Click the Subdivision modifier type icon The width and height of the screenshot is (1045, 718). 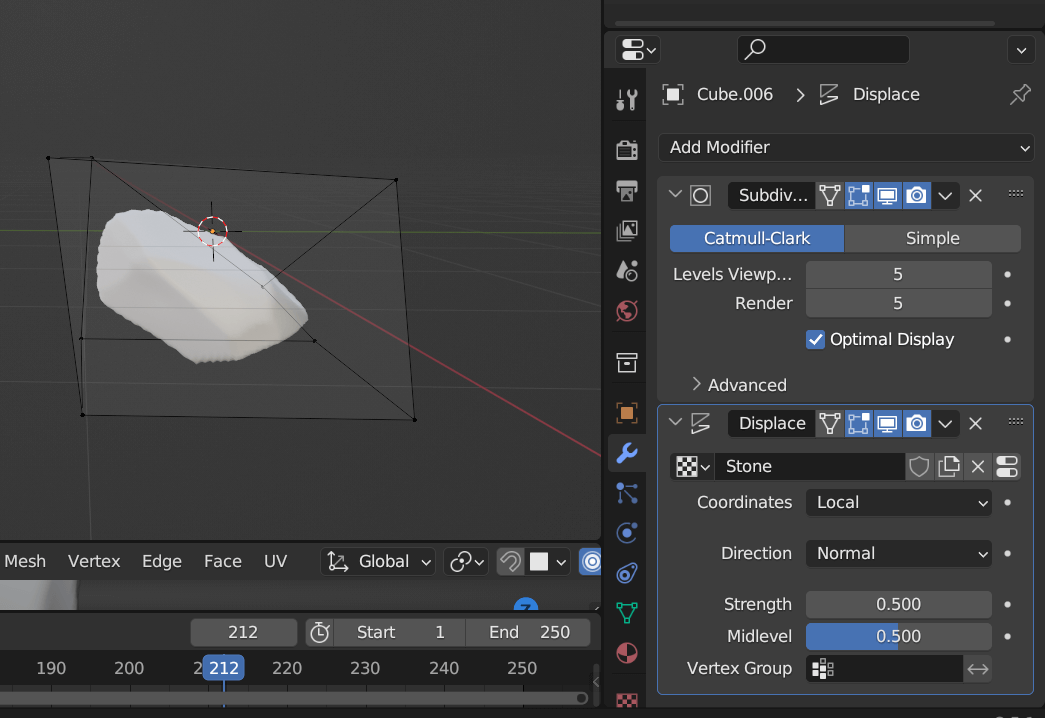pyautogui.click(x=700, y=195)
